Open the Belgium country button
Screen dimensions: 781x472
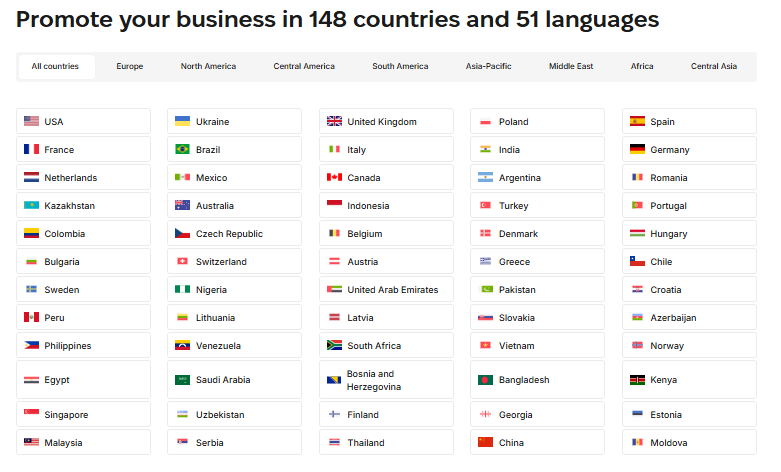point(386,233)
